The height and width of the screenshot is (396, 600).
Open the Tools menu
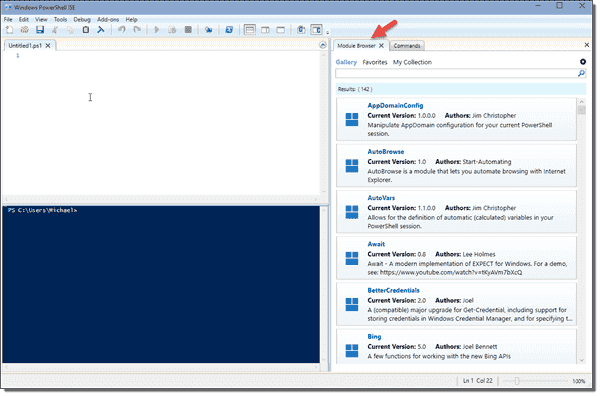point(60,20)
